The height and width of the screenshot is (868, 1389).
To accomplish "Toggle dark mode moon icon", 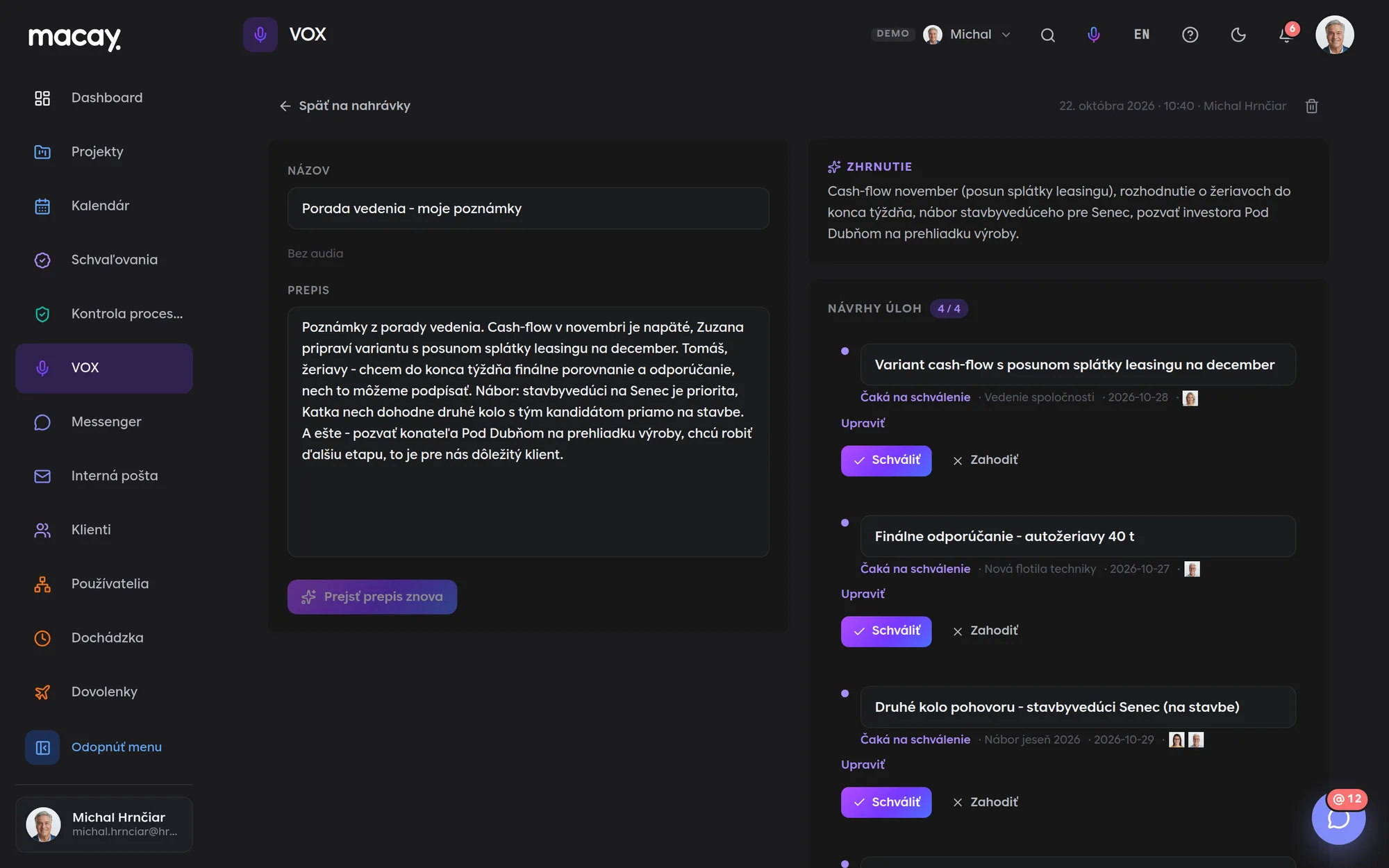I will tap(1238, 35).
